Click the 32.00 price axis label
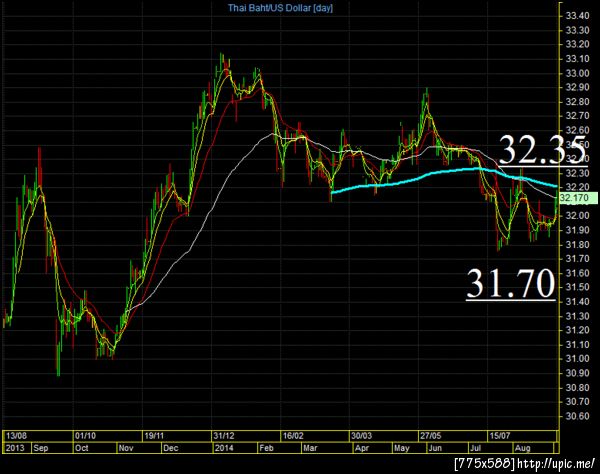The image size is (600, 474). [x=577, y=215]
